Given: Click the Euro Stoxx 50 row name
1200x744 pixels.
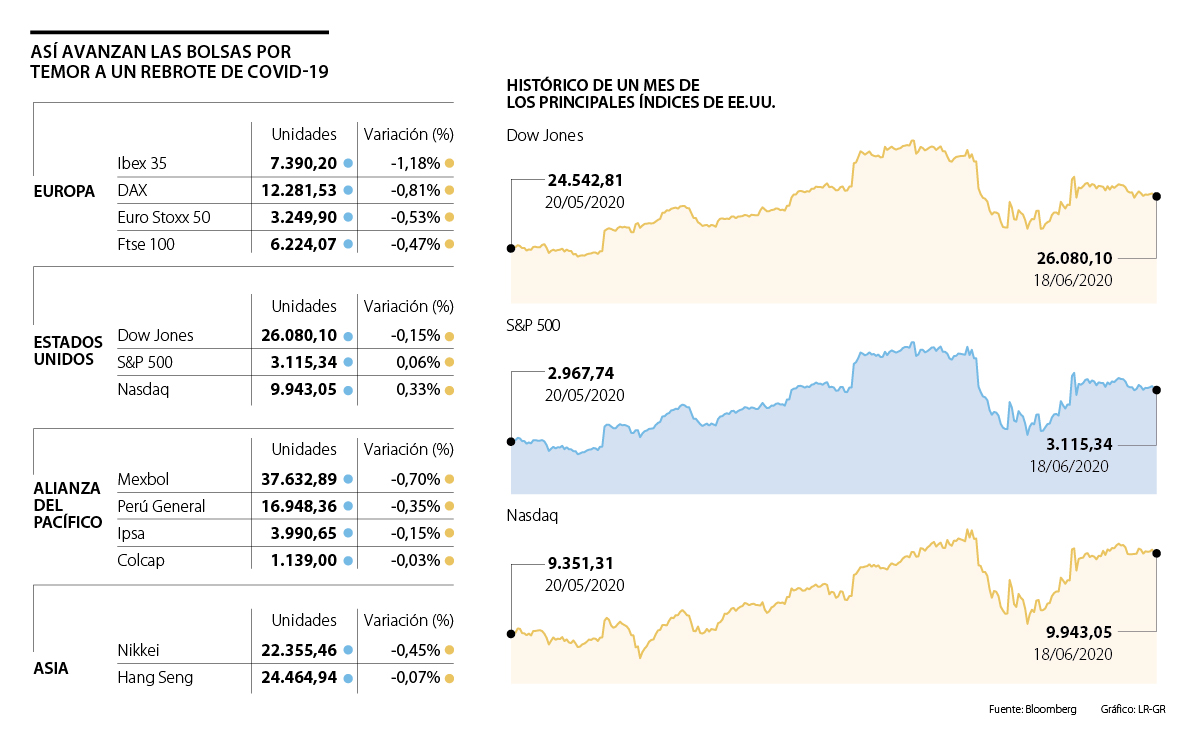Looking at the screenshot, I should (164, 217).
